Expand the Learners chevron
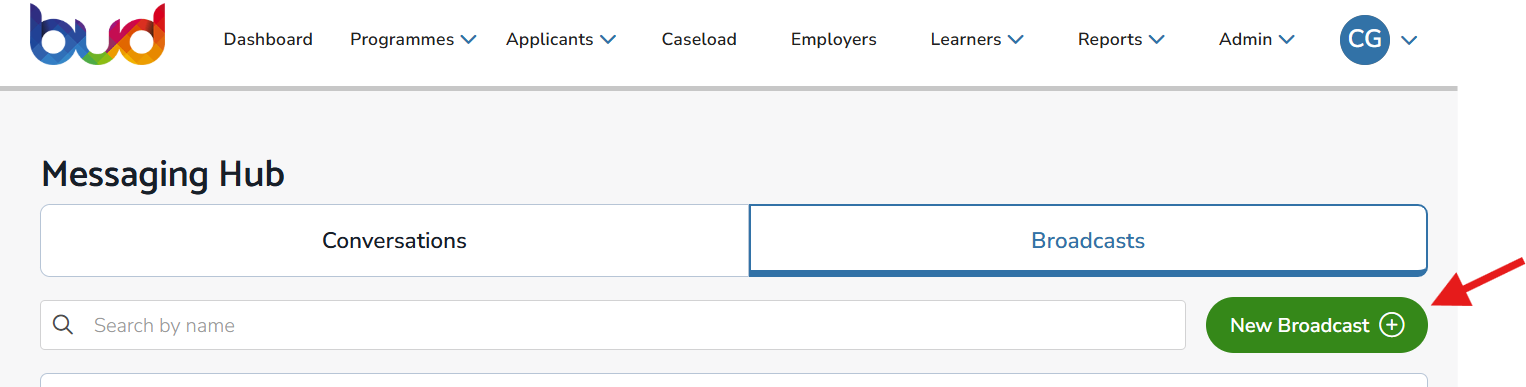Viewport: 1526px width, 387px height. 1016,40
